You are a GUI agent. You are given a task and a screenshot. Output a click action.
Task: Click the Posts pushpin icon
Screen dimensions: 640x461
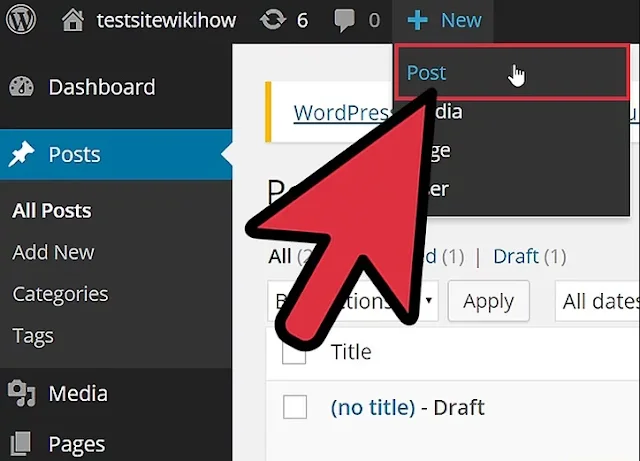tap(21, 154)
